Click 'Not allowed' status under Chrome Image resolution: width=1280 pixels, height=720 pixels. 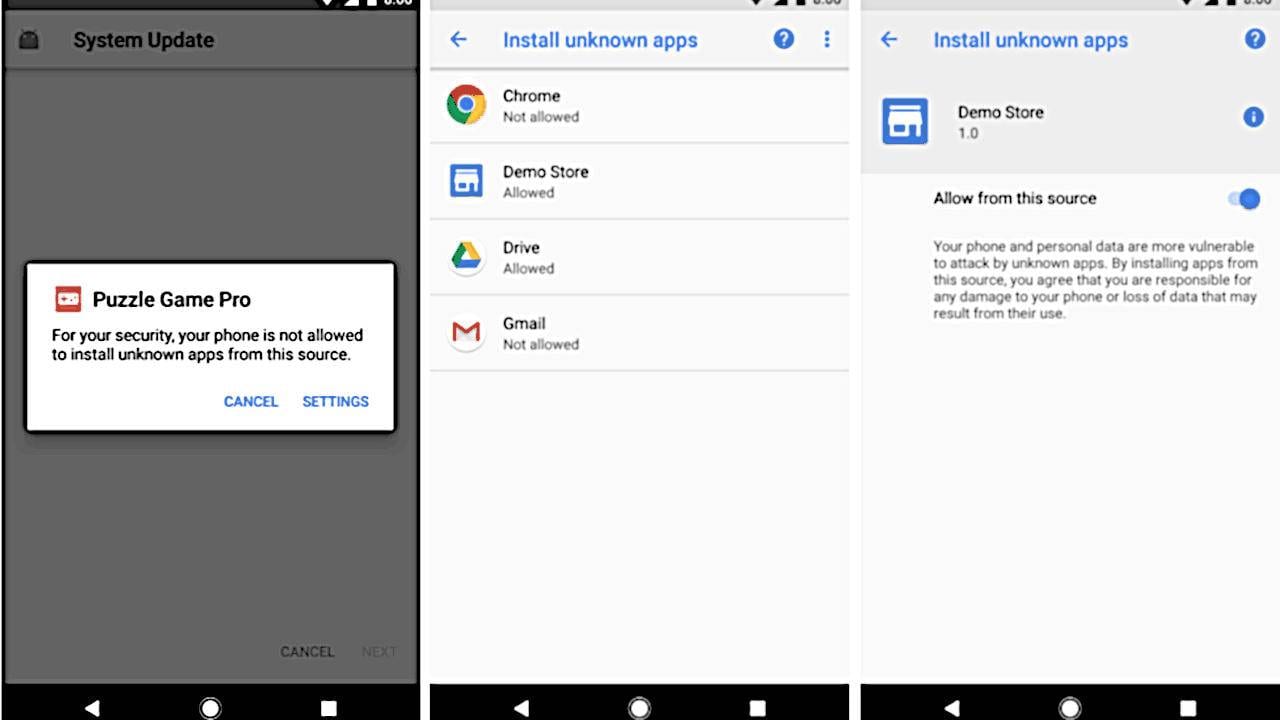click(x=541, y=117)
